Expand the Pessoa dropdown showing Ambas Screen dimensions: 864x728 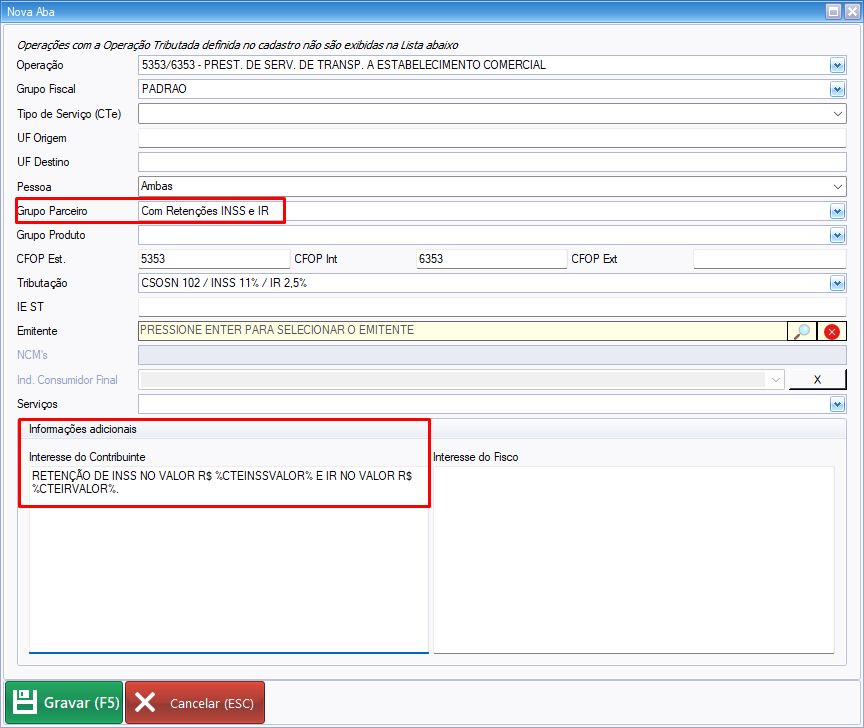click(837, 187)
